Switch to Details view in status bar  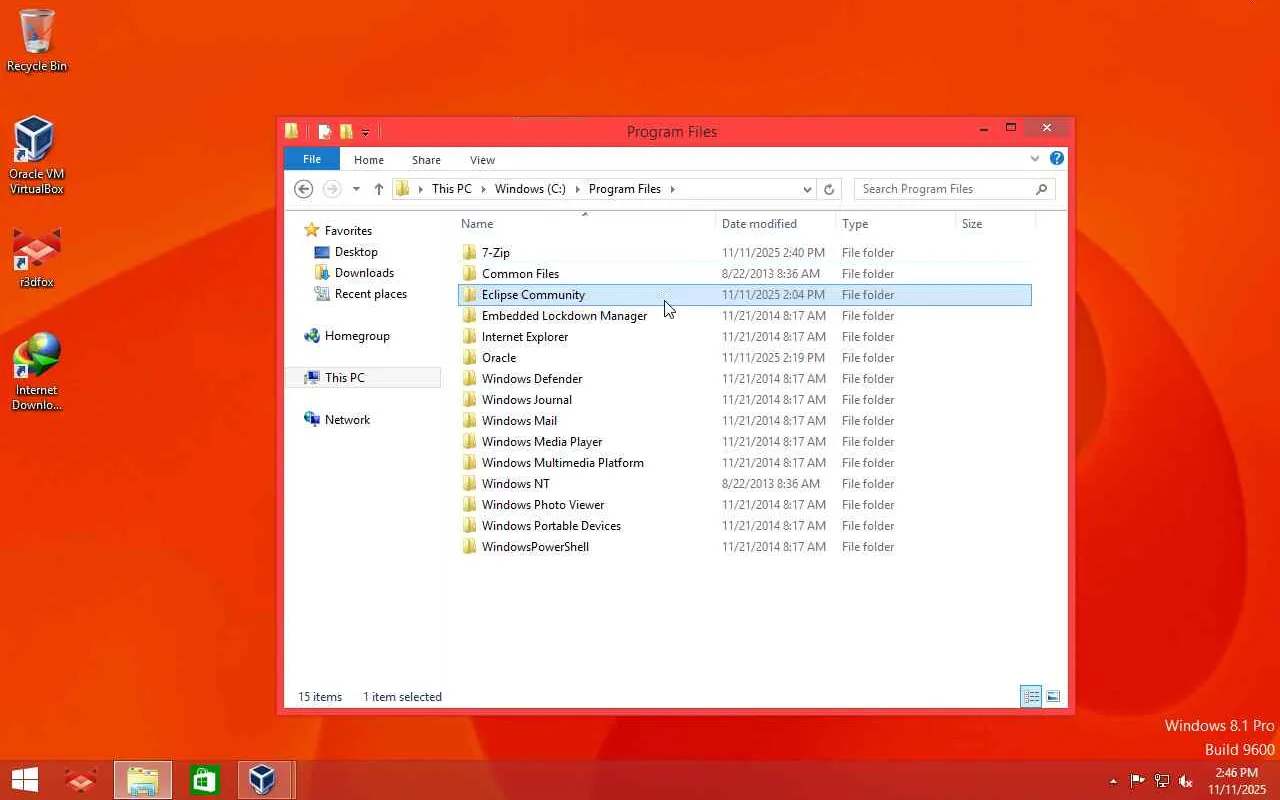pyautogui.click(x=1031, y=697)
